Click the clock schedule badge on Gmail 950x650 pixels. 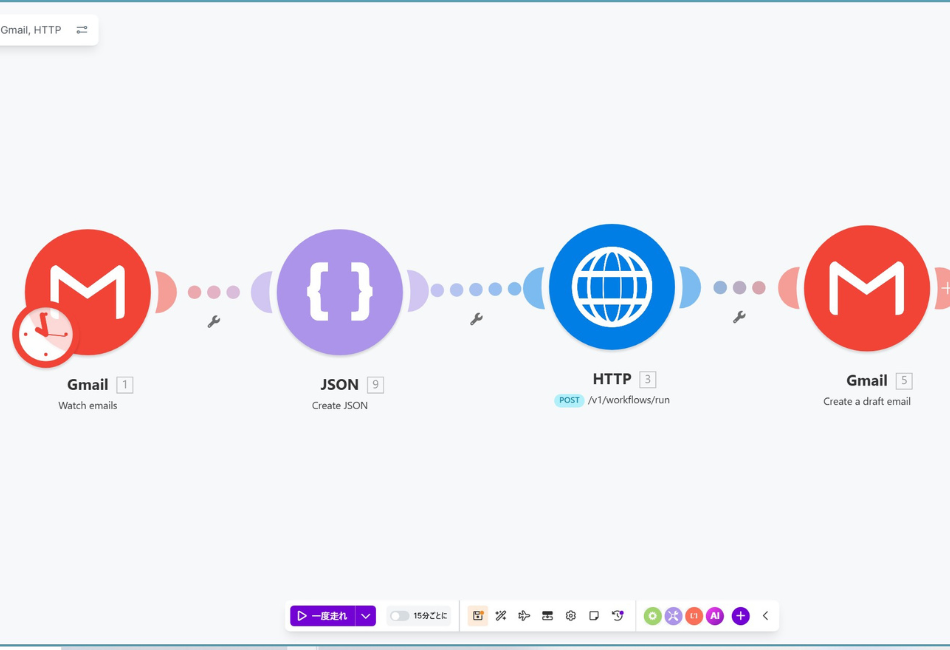[45, 334]
